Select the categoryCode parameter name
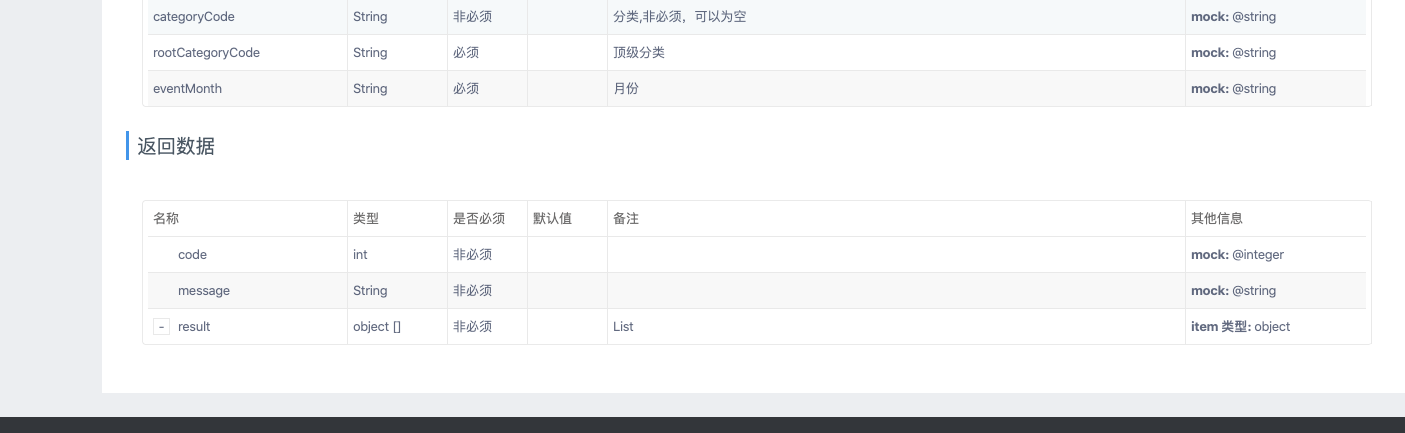This screenshot has height=433, width=1405. pos(194,17)
